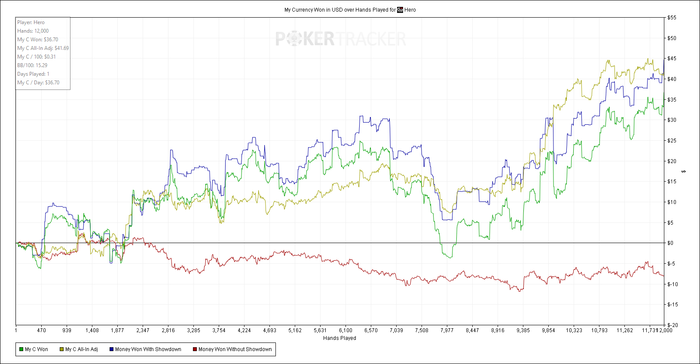The height and width of the screenshot is (364, 700).
Task: Click the 'My C / Day: $36.70' line
Action: click(38, 82)
